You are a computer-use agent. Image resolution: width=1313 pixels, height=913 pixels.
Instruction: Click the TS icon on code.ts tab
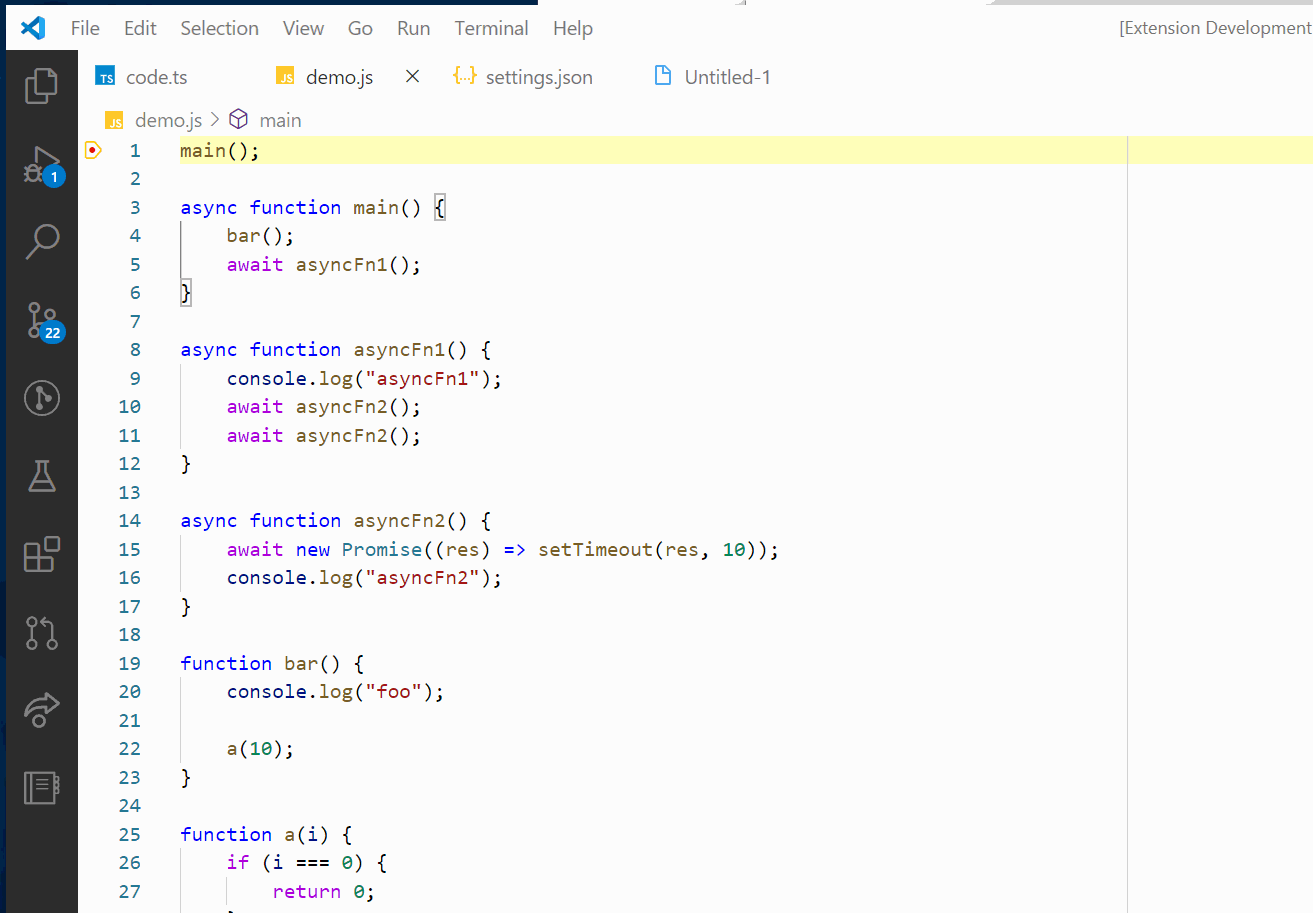coord(105,77)
